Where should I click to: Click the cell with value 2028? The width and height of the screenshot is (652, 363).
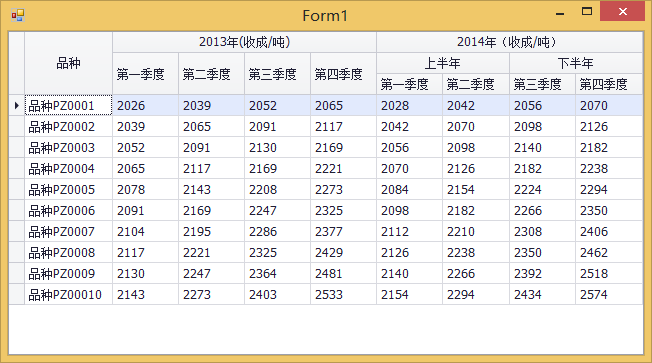409,106
